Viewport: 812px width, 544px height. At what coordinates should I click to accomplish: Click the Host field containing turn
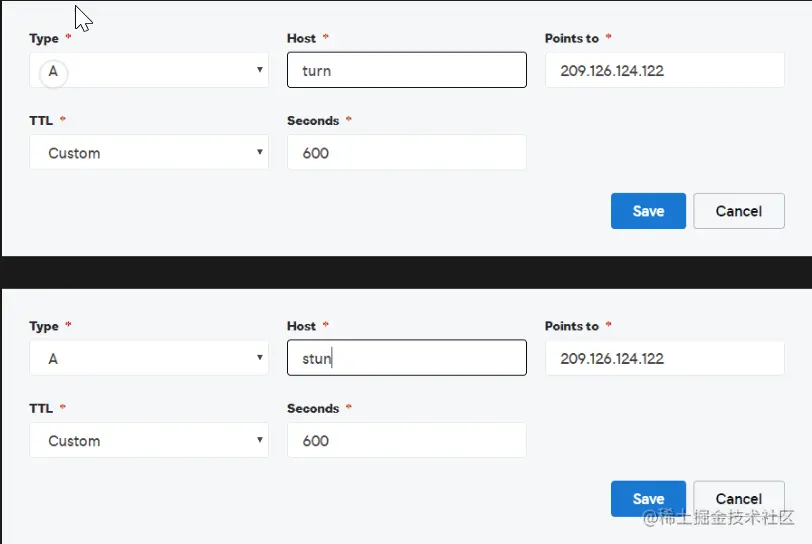click(406, 71)
